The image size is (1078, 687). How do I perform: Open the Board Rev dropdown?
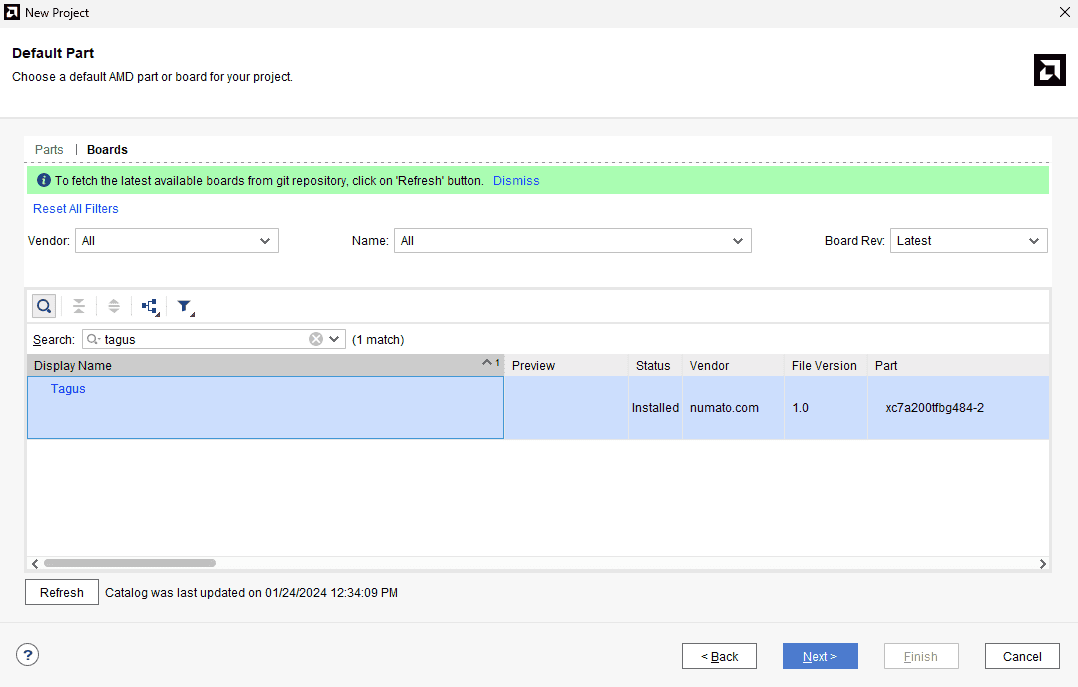(x=968, y=241)
